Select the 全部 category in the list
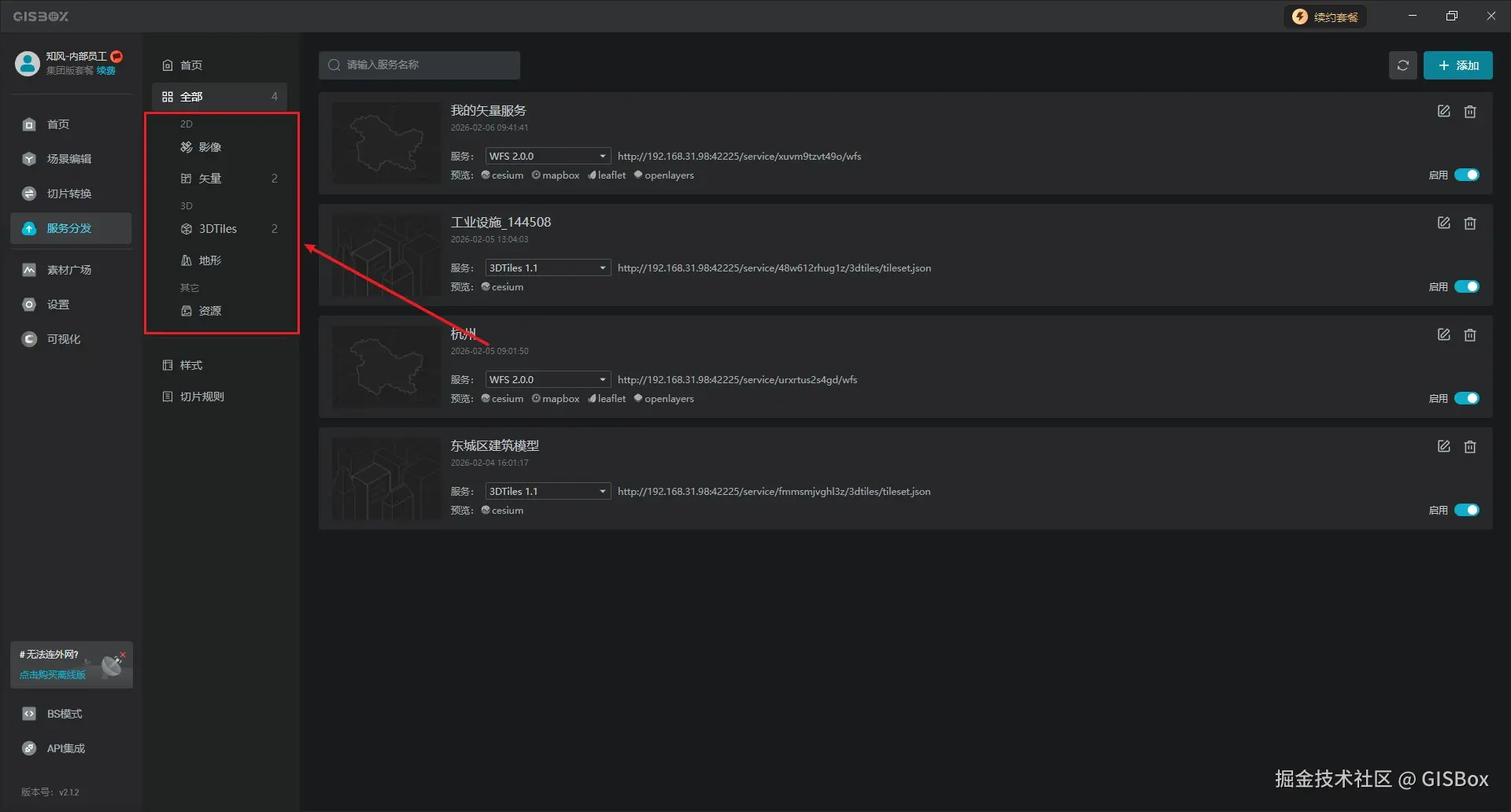Viewport: 1511px width, 812px height. [193, 96]
